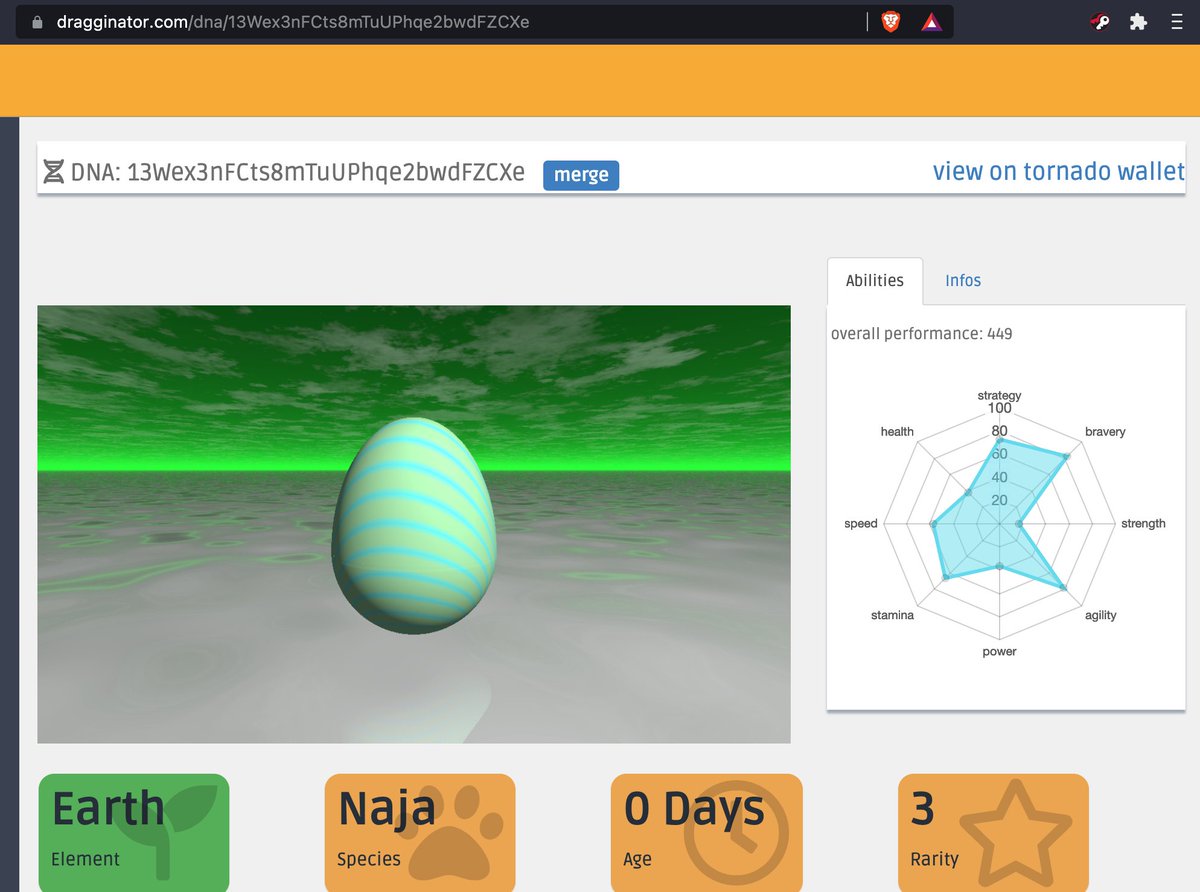1200x892 pixels.
Task: Click the DNA helix icon
Action: coord(54,172)
